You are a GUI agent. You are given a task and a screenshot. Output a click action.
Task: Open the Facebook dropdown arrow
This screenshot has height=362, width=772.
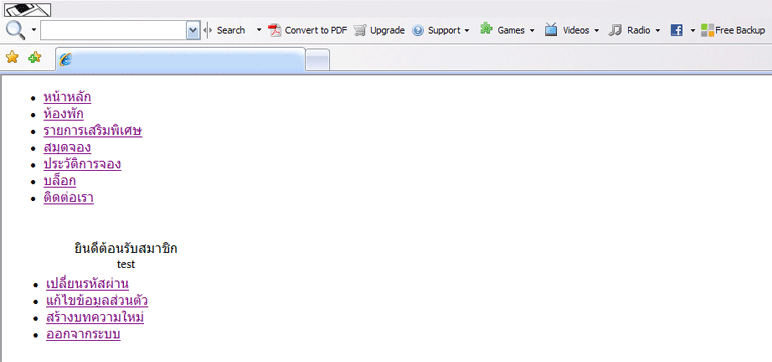coord(692,31)
